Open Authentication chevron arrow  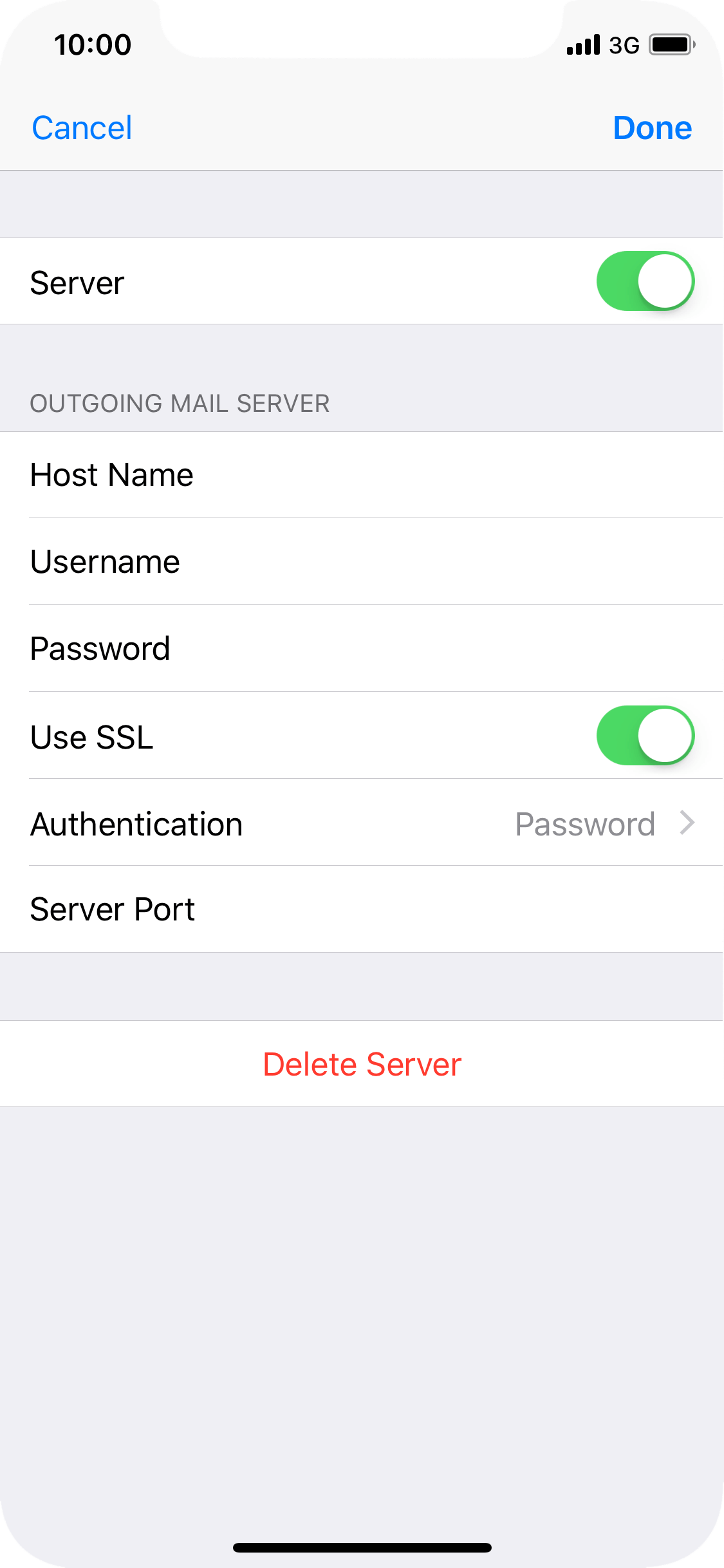[x=687, y=823]
